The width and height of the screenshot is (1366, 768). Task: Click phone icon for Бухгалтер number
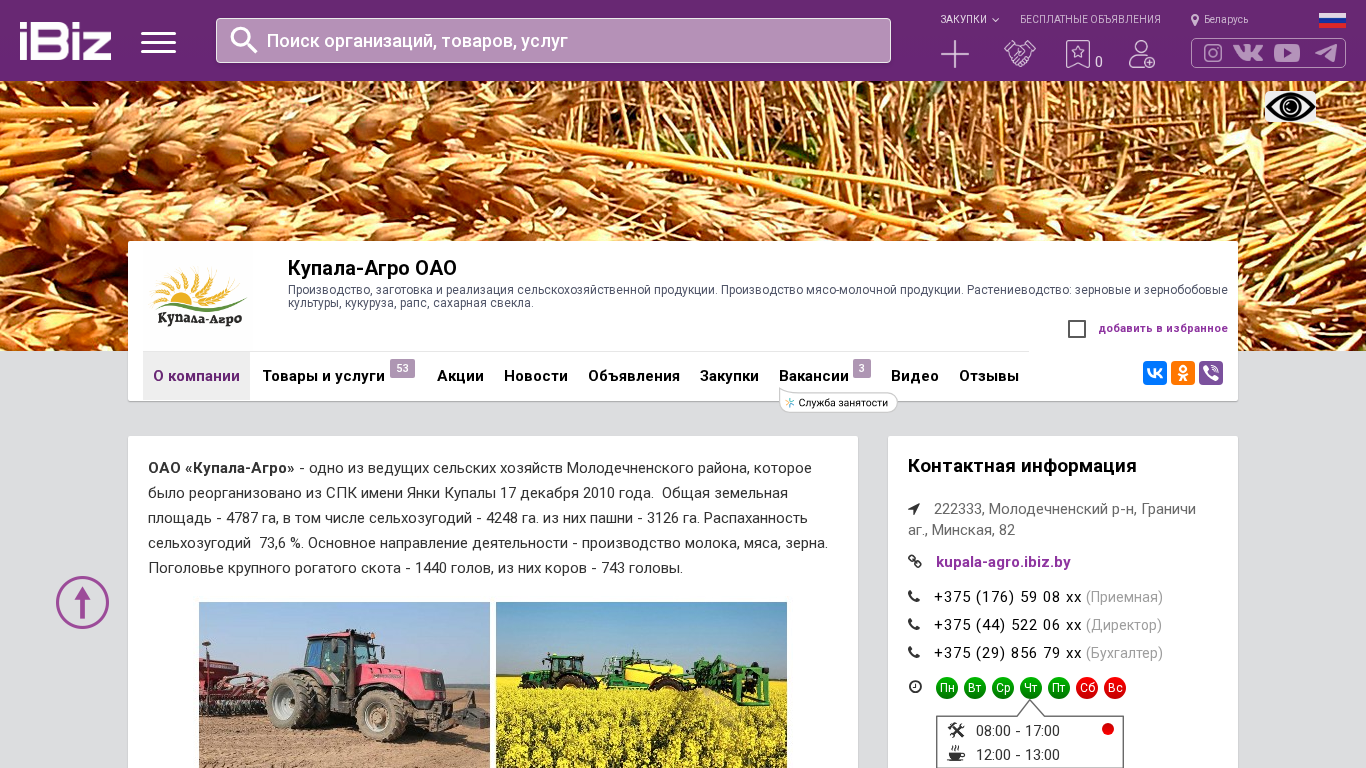click(x=914, y=653)
